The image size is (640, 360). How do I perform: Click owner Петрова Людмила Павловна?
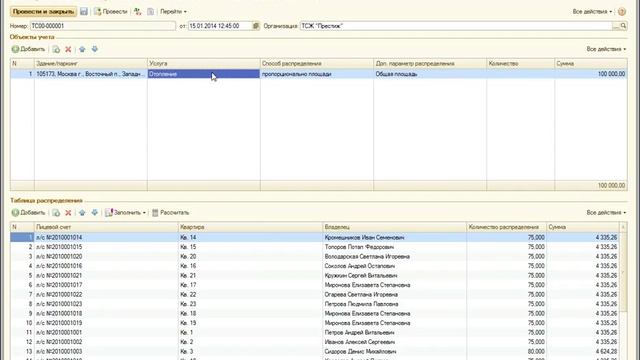[394, 304]
